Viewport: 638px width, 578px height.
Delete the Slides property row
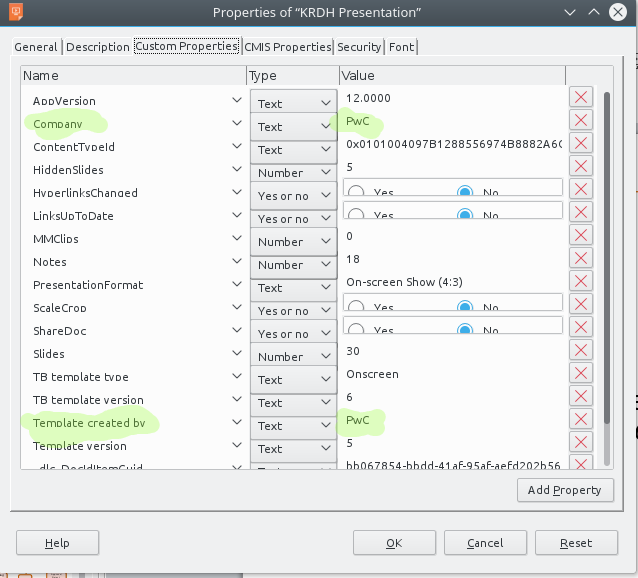click(x=581, y=350)
